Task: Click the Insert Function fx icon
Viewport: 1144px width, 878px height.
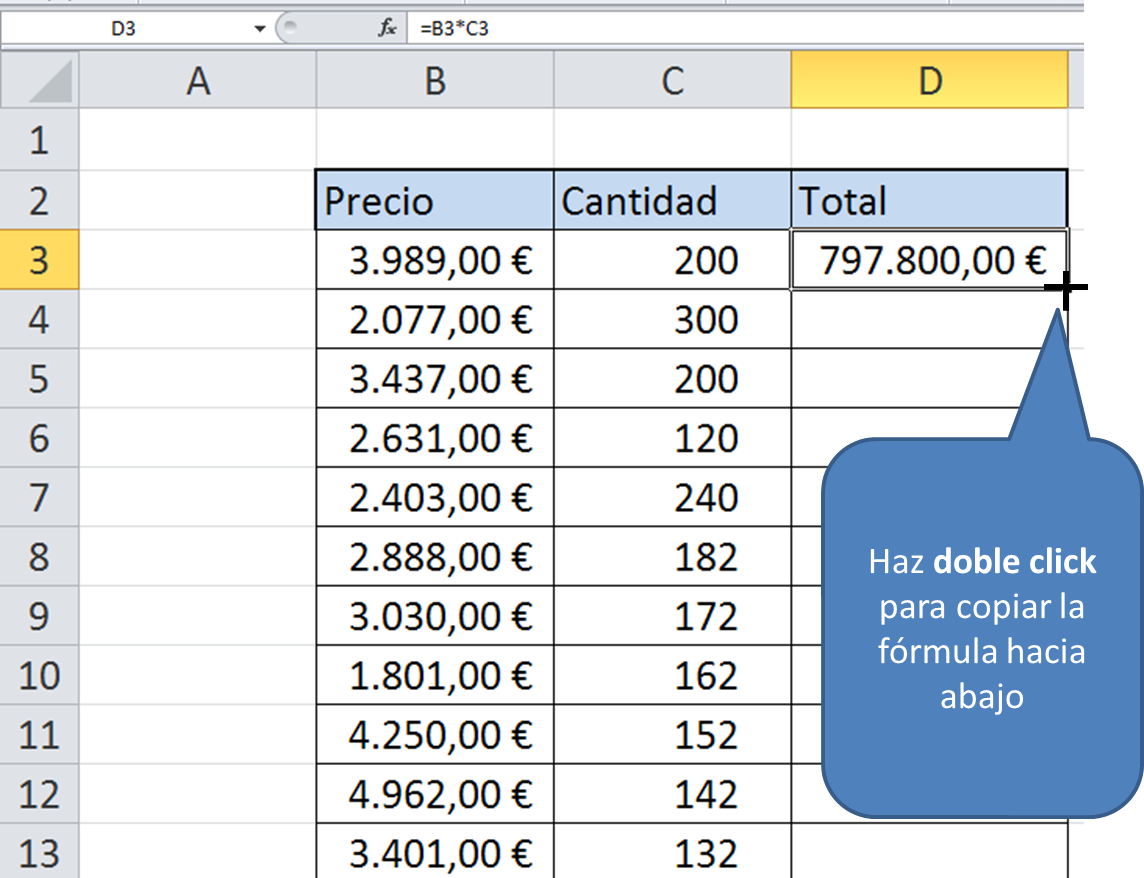Action: 387,29
